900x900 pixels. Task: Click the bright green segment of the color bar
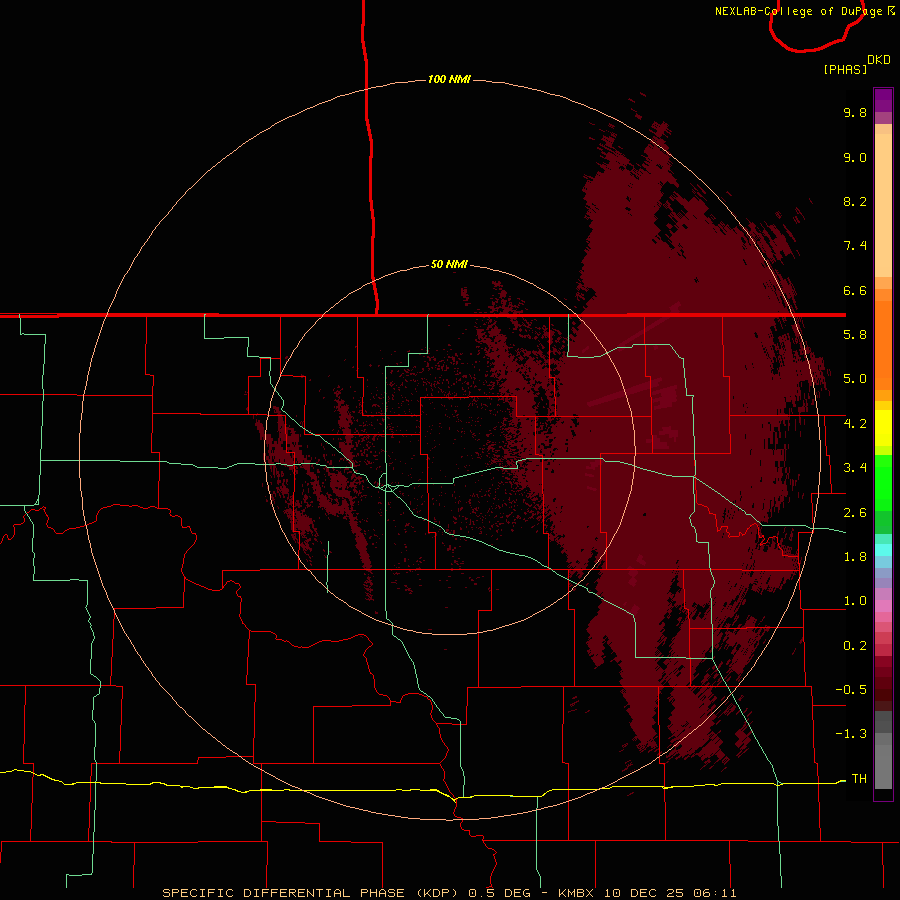point(883,482)
